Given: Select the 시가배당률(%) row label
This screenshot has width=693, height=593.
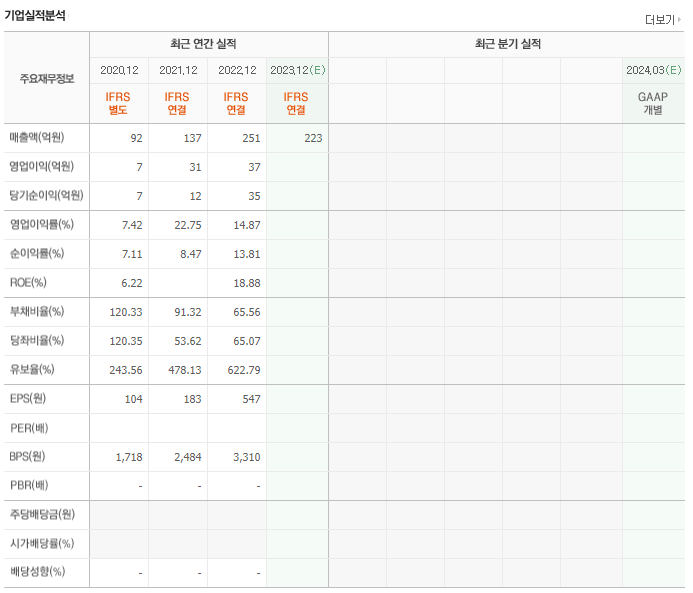Looking at the screenshot, I should coord(42,544).
